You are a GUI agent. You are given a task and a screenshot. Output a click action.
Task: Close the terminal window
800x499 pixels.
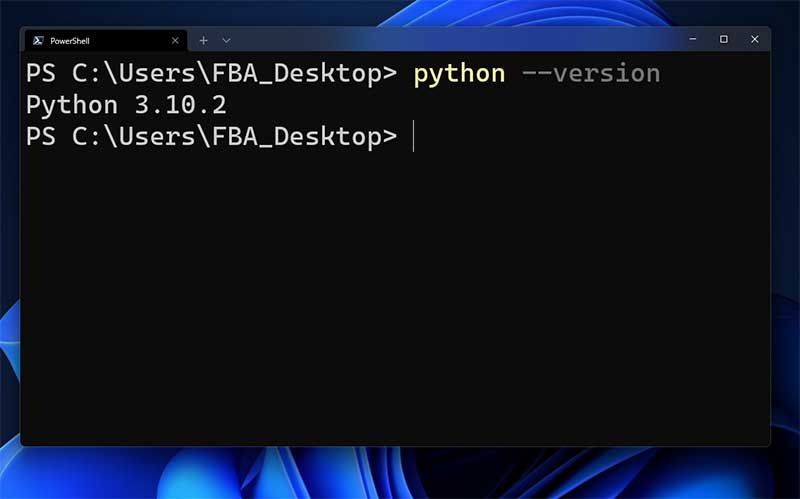tap(754, 39)
